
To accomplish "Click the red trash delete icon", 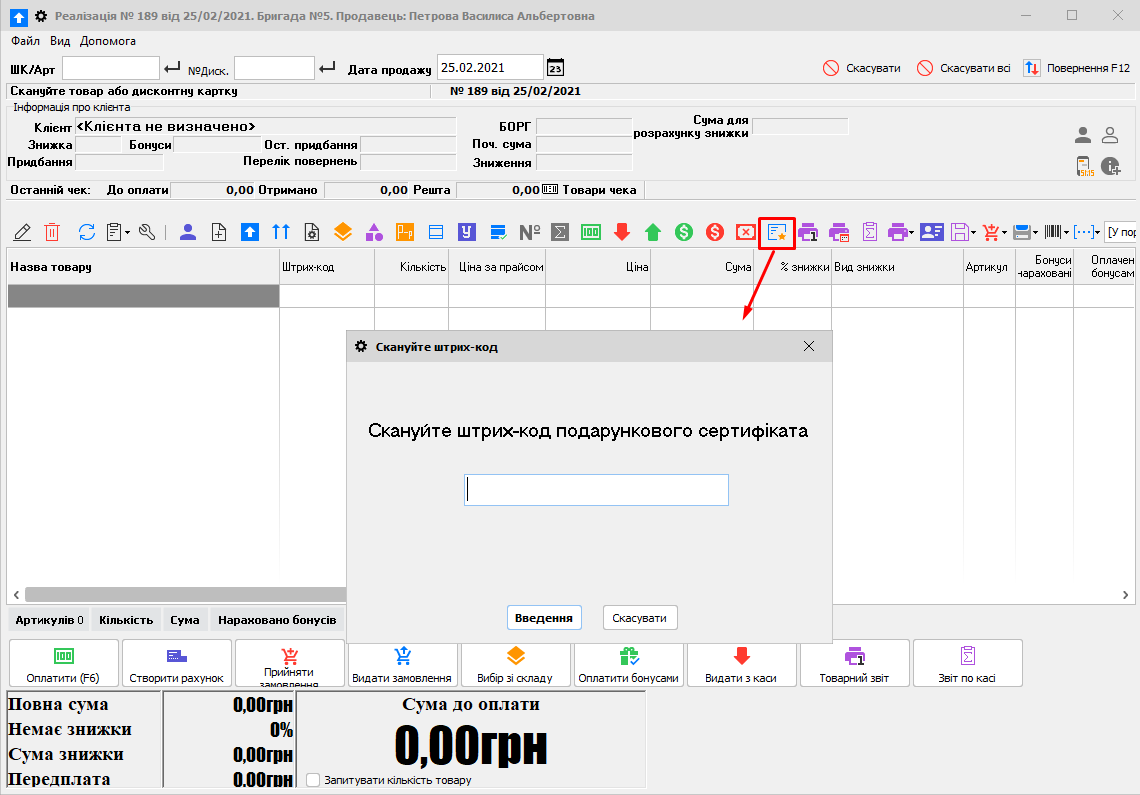I will tap(51, 232).
